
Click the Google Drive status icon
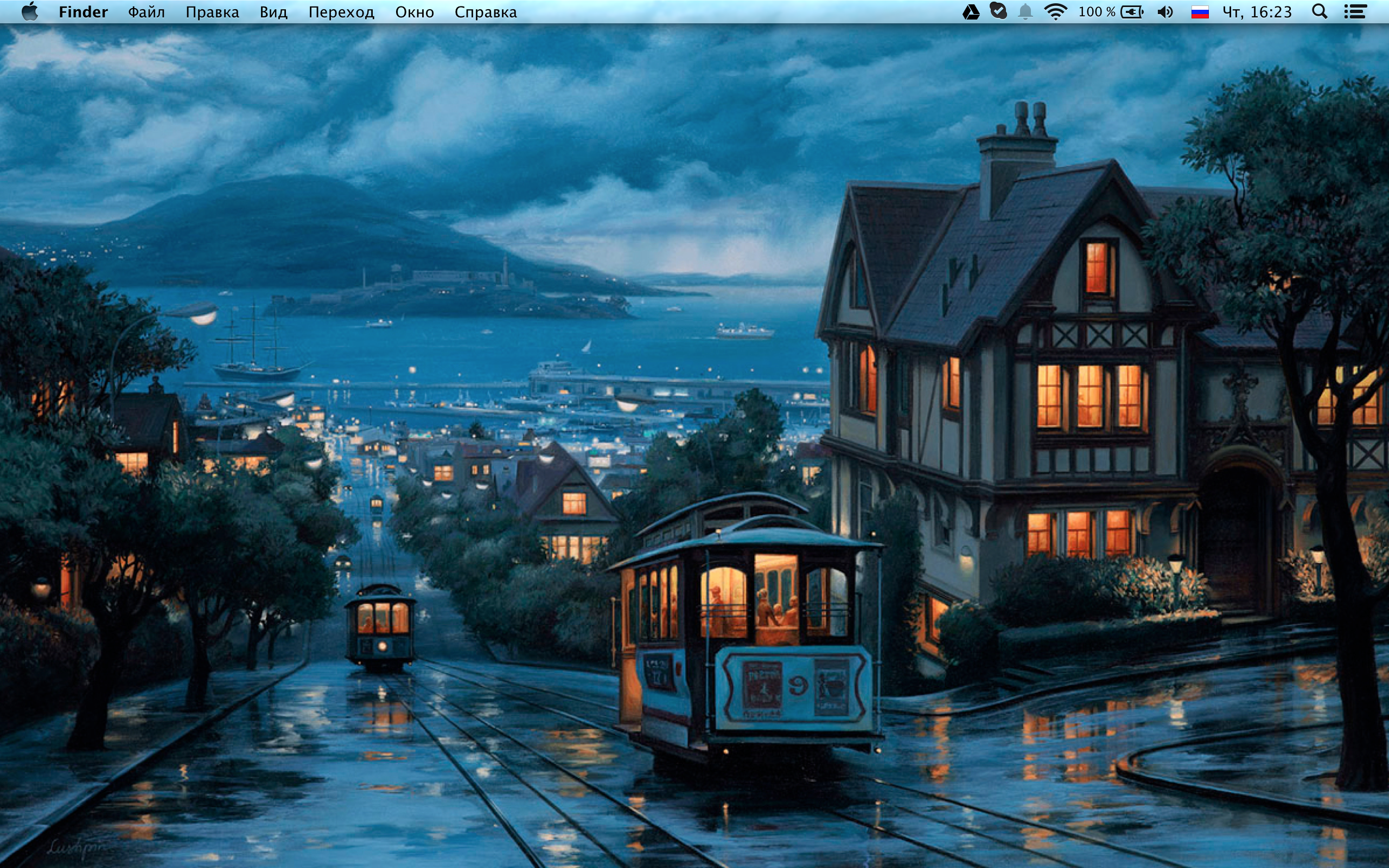coord(971,12)
